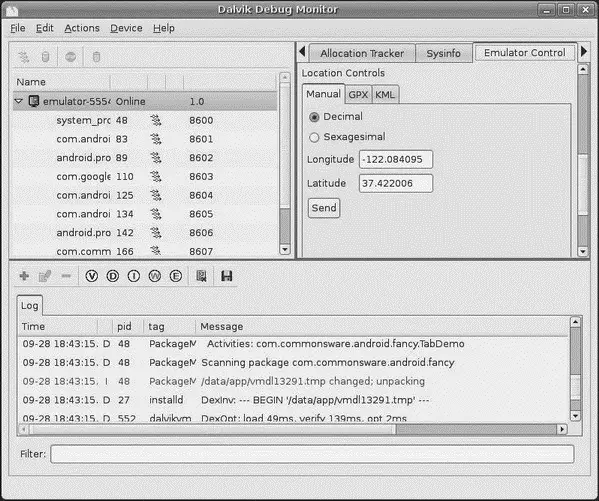This screenshot has height=501, width=599.
Task: Click the delete log filter minus icon
Action: (x=66, y=276)
